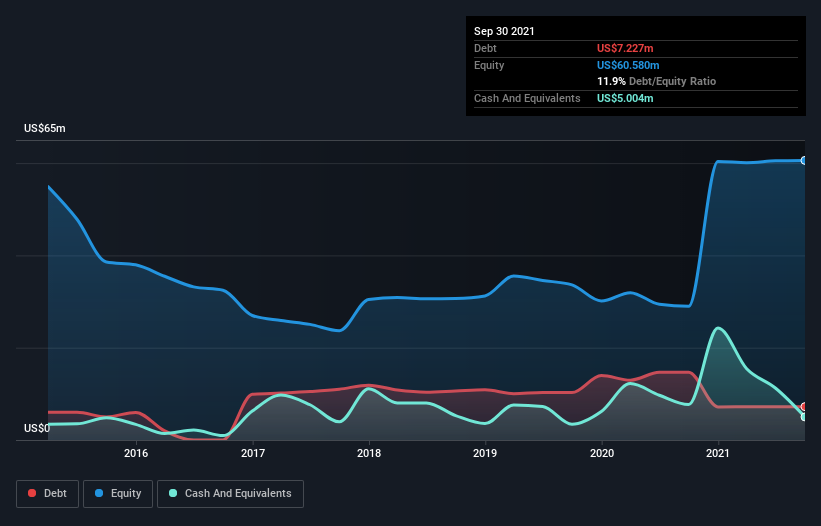
Task: Click the 11.9% Debt/Equity Ratio text
Action: pos(657,82)
